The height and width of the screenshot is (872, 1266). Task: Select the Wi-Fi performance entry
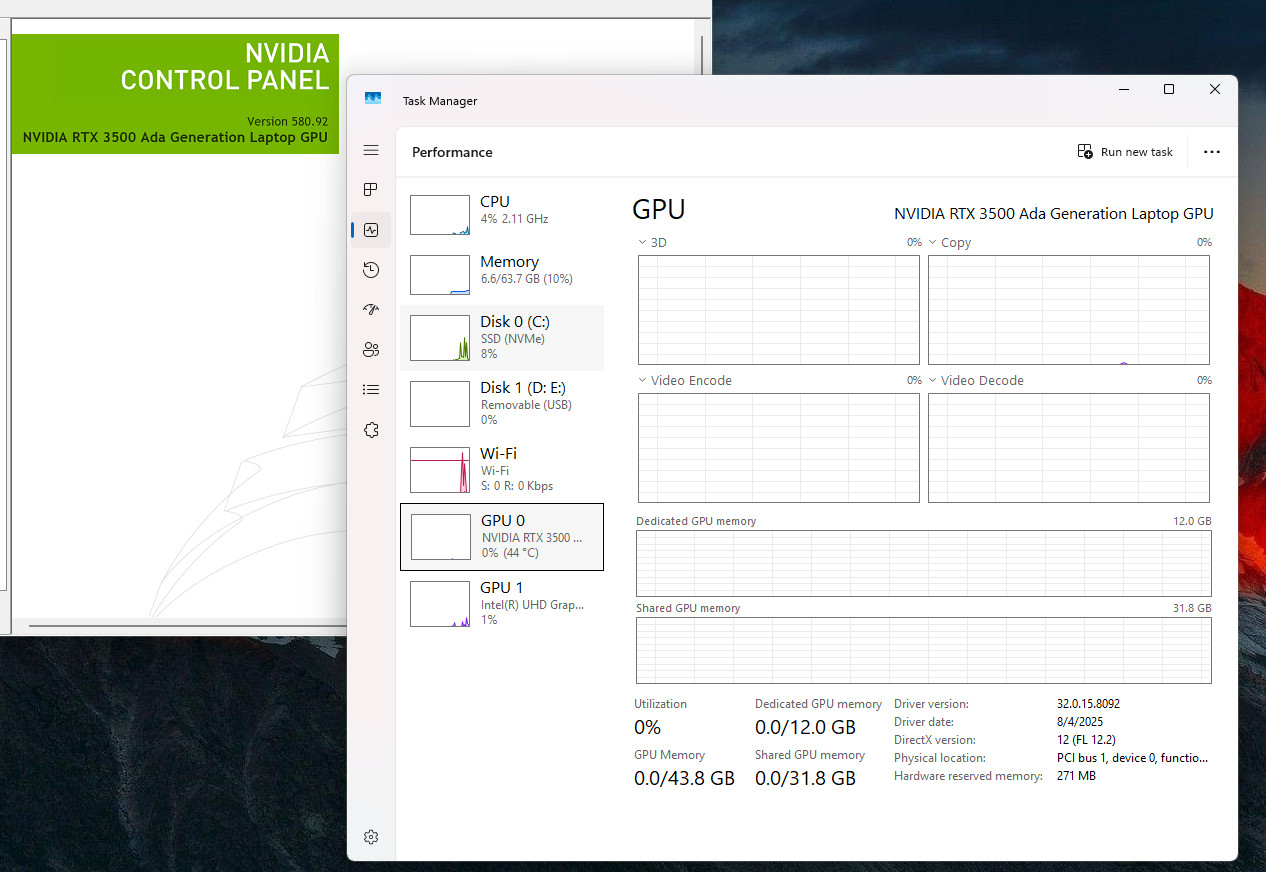point(502,469)
